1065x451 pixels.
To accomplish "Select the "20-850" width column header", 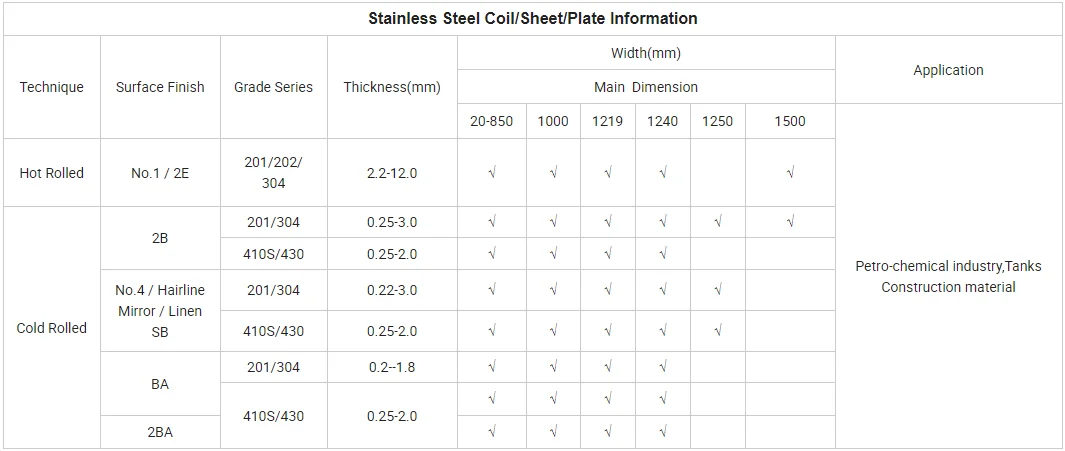I will [491, 121].
